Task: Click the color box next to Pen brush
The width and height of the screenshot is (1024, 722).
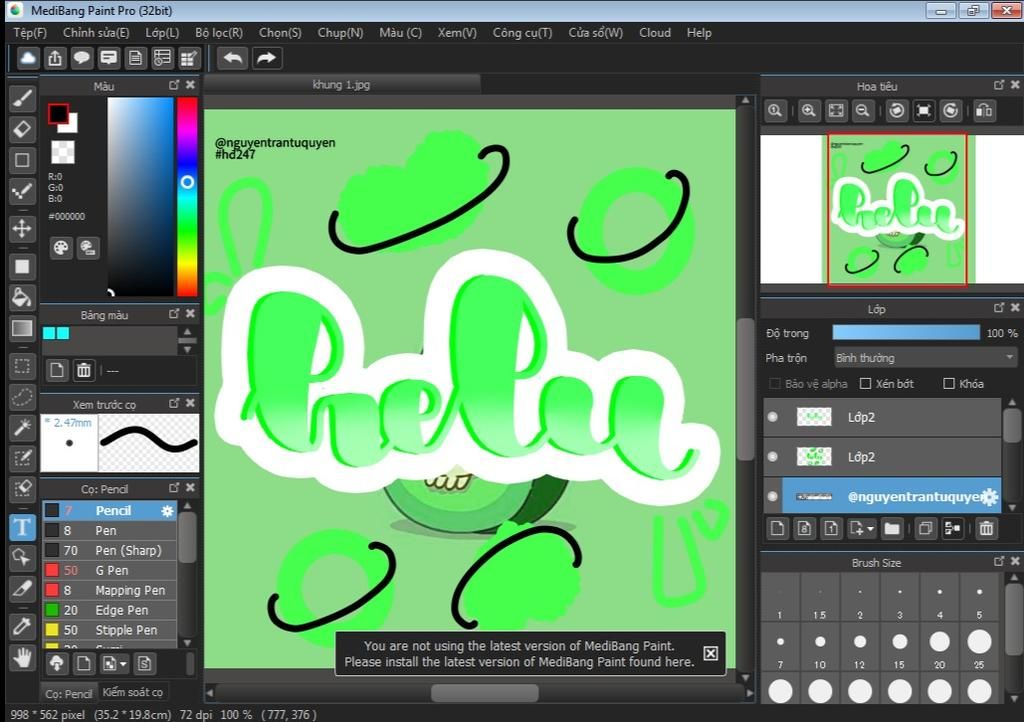Action: tap(52, 531)
